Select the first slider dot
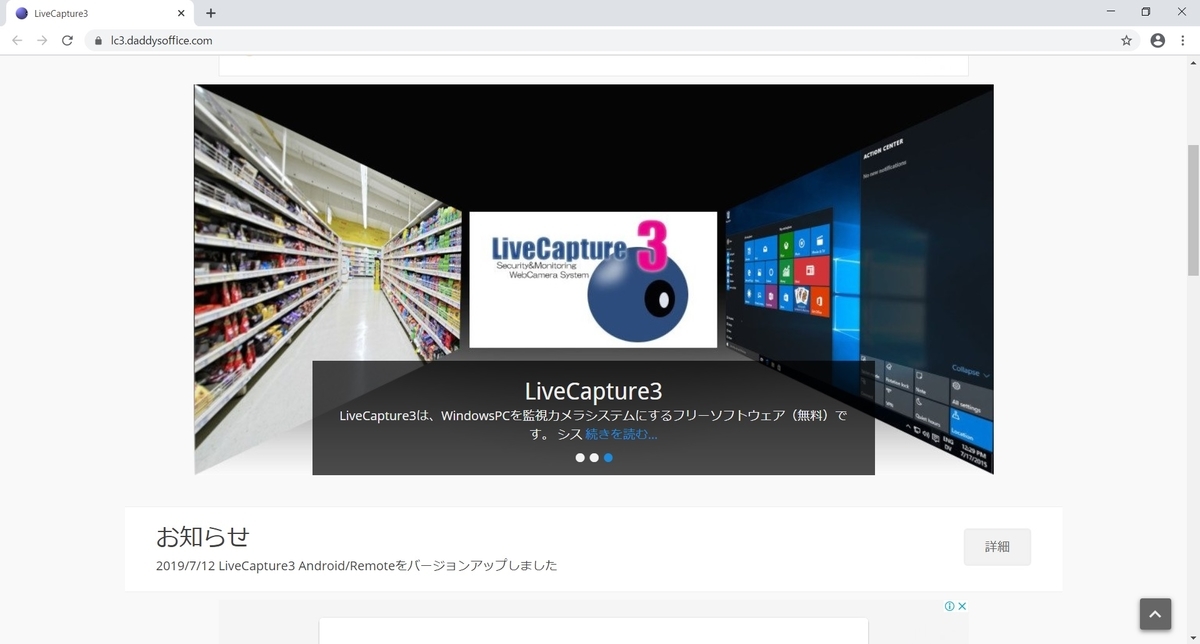The width and height of the screenshot is (1200, 644). pyautogui.click(x=580, y=458)
